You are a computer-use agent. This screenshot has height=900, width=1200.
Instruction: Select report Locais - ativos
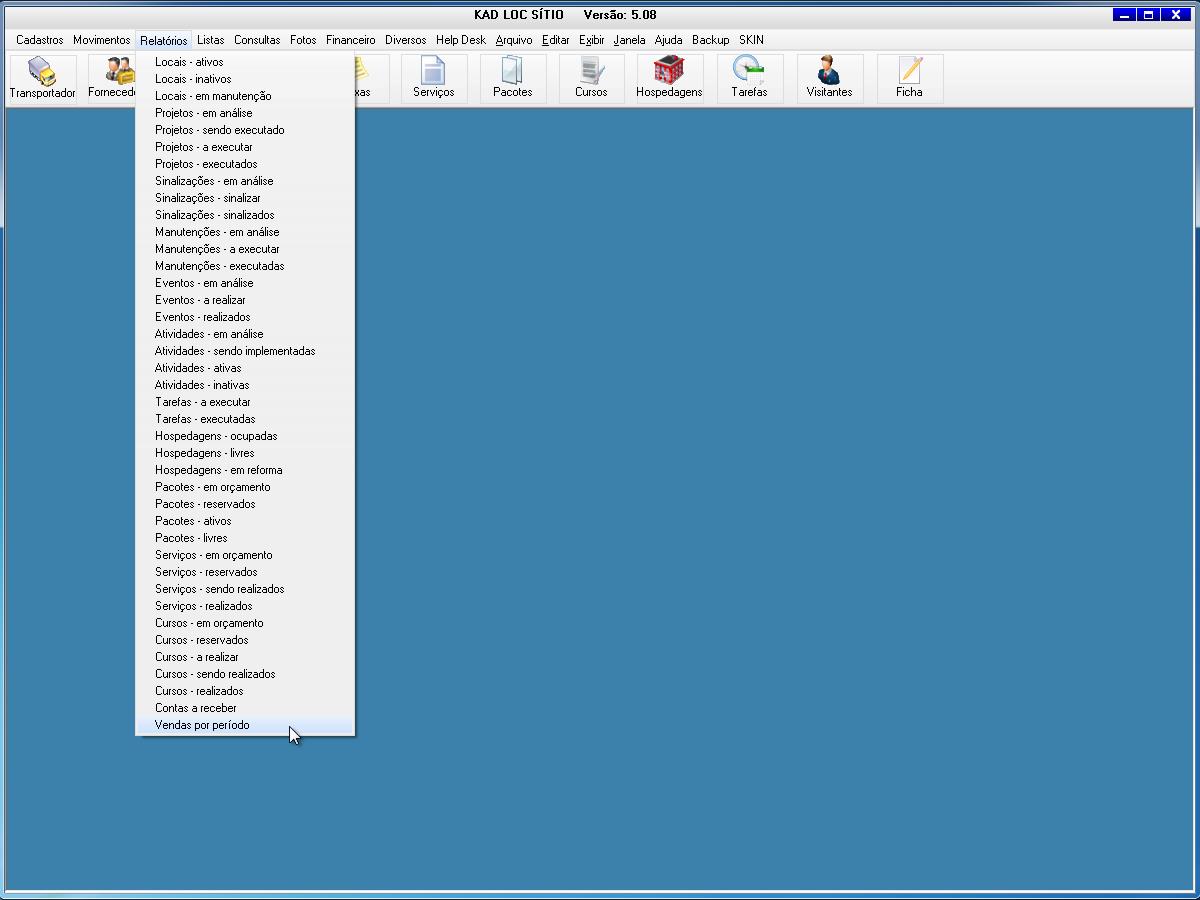pos(245,62)
